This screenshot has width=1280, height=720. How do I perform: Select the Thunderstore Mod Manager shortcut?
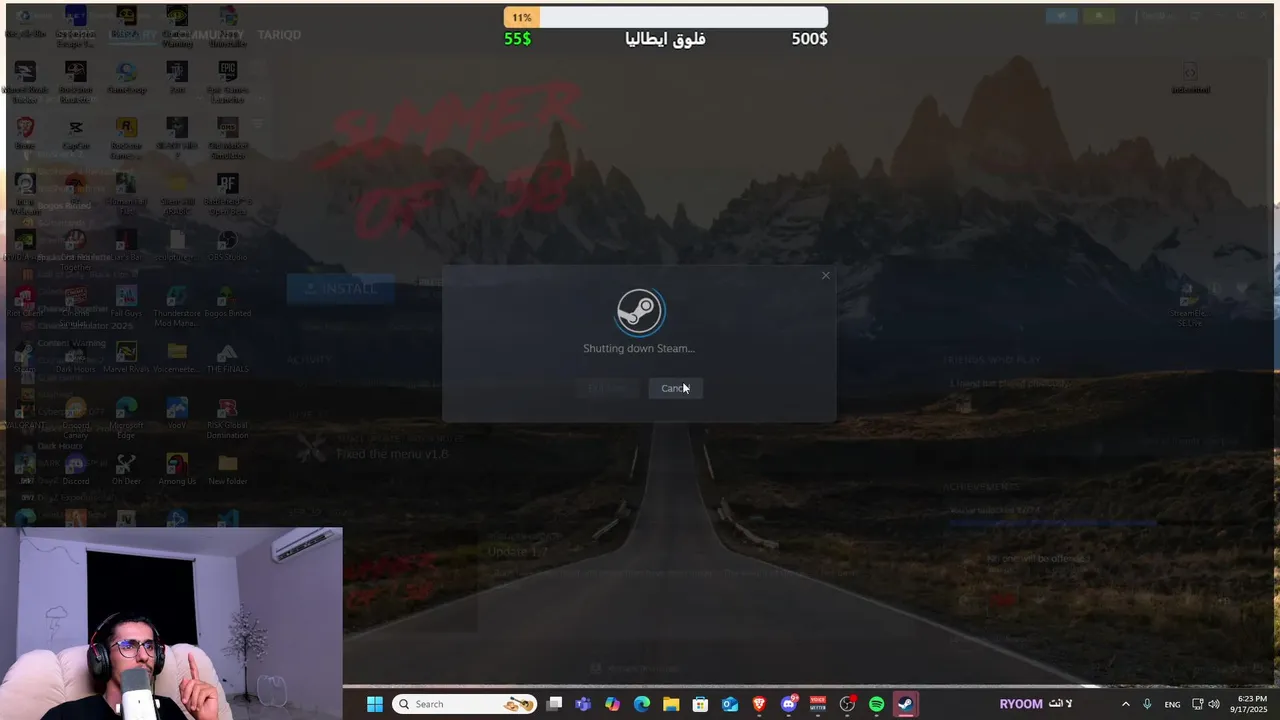177,306
